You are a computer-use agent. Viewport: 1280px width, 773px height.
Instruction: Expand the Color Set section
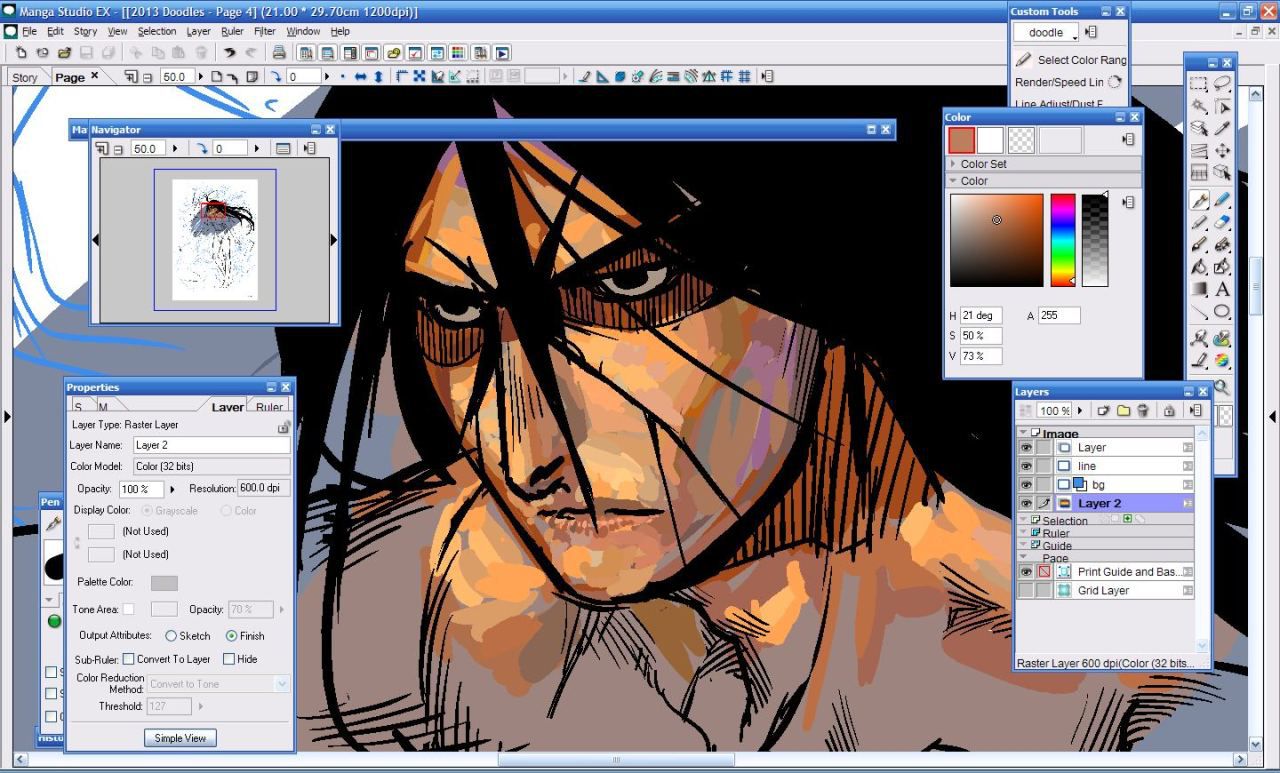(953, 164)
